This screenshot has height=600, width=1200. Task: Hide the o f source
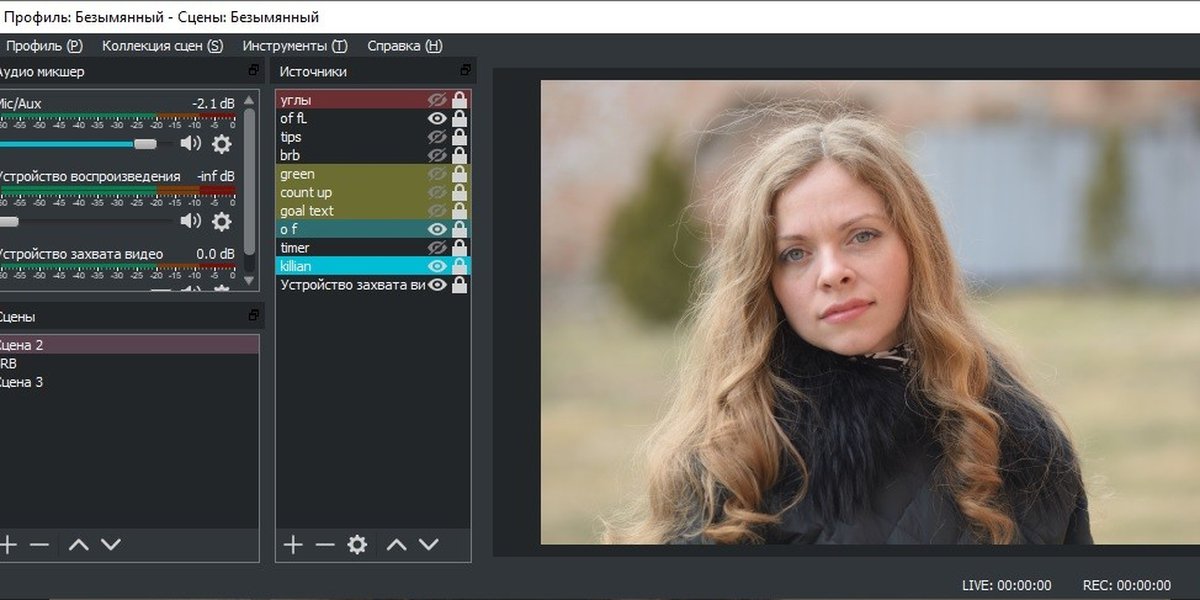pyautogui.click(x=437, y=229)
